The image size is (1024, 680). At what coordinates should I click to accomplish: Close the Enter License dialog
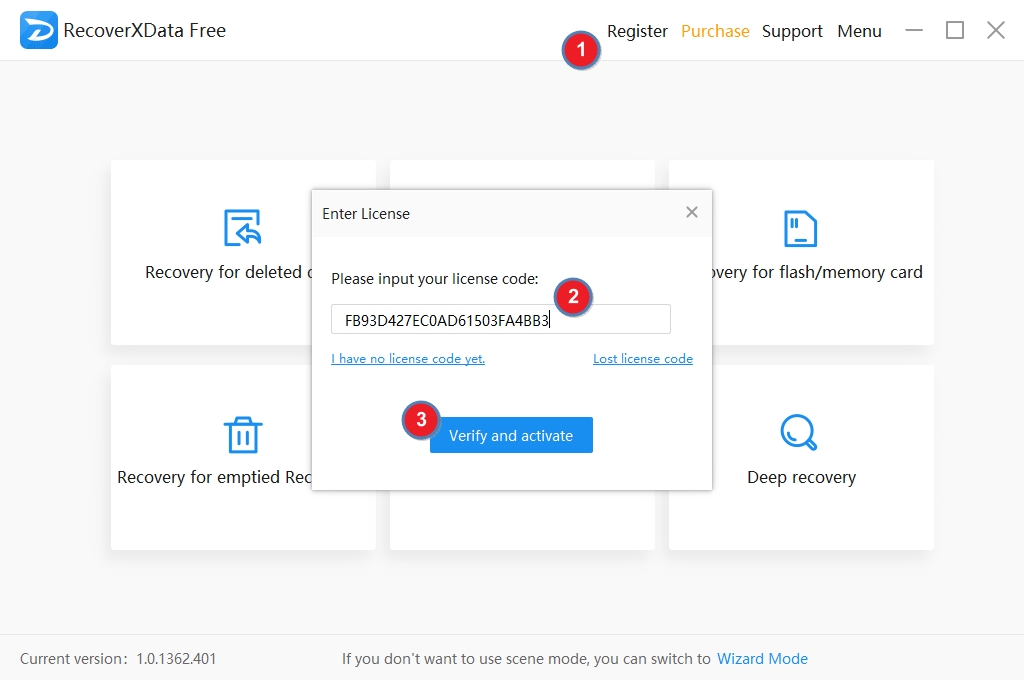coord(692,212)
